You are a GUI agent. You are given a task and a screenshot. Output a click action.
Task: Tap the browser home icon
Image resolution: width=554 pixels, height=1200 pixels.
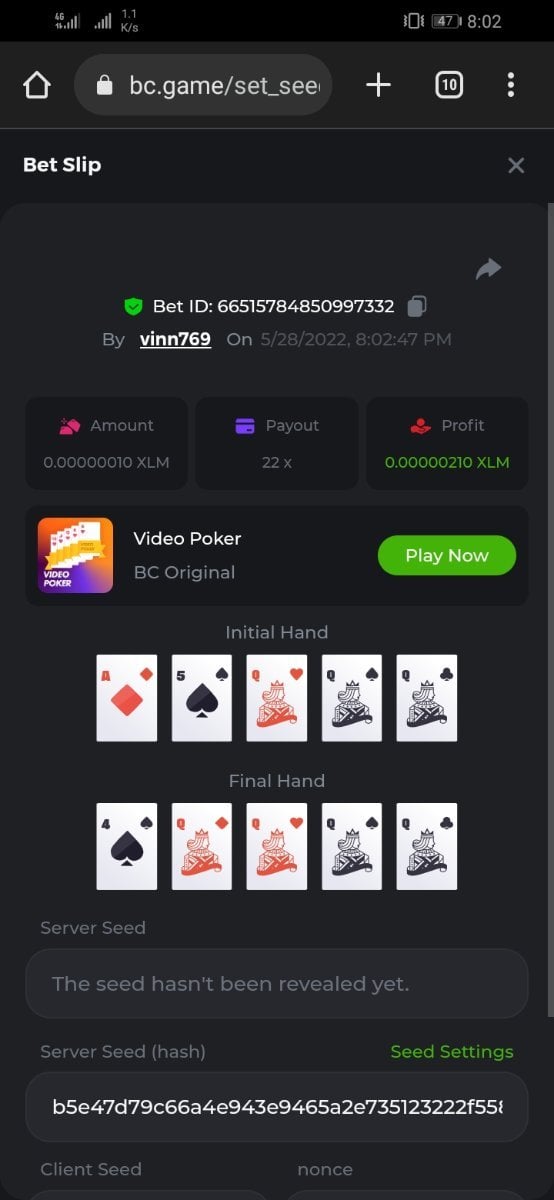pyautogui.click(x=37, y=86)
